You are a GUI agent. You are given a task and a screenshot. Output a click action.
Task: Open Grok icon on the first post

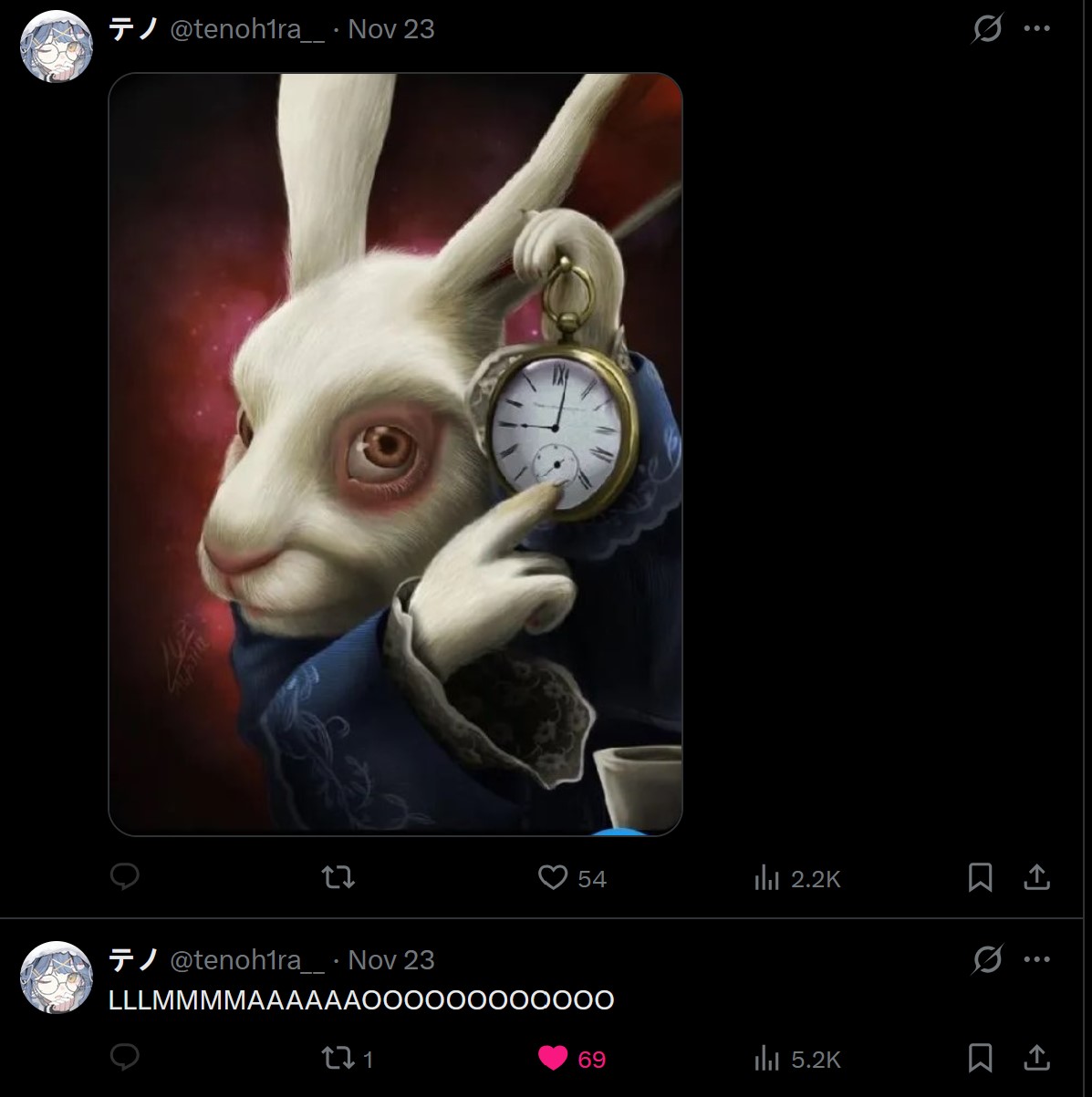[987, 29]
